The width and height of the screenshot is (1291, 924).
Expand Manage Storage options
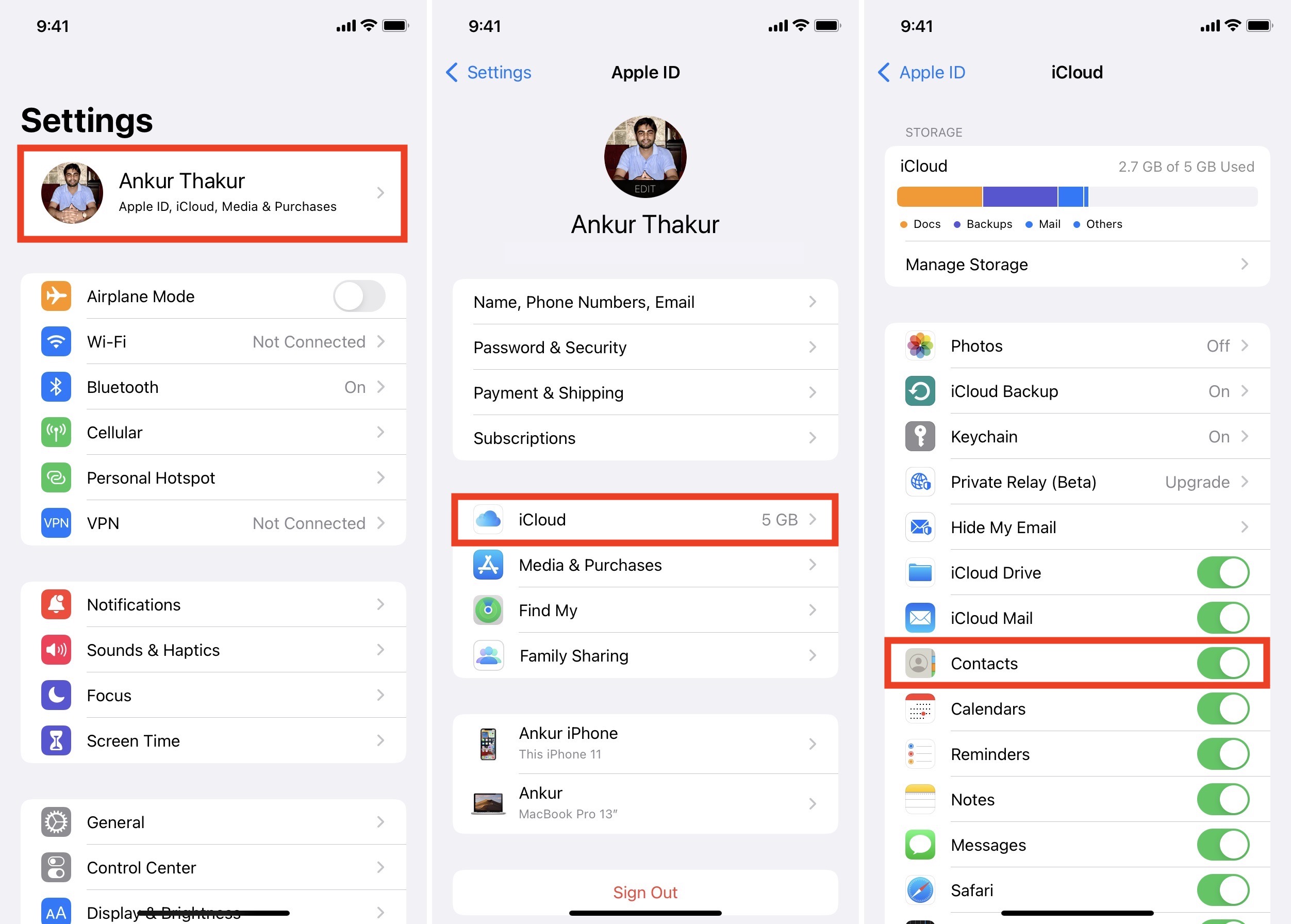pos(1072,264)
